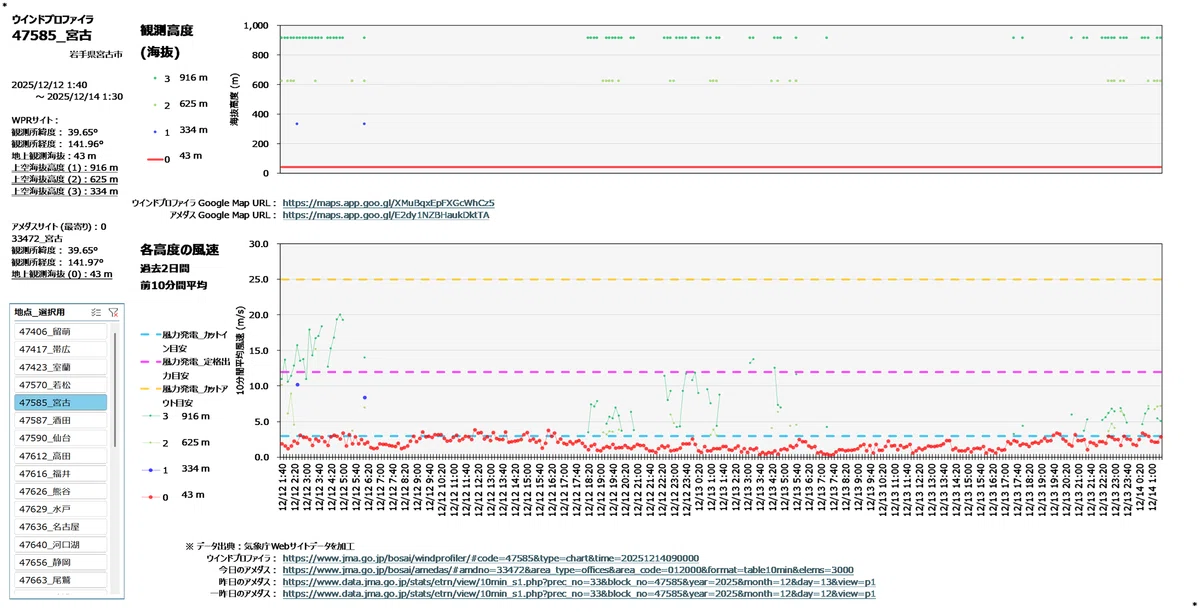1200x612 pixels.
Task: Clear the 地点 slicer filter
Action: [x=113, y=312]
